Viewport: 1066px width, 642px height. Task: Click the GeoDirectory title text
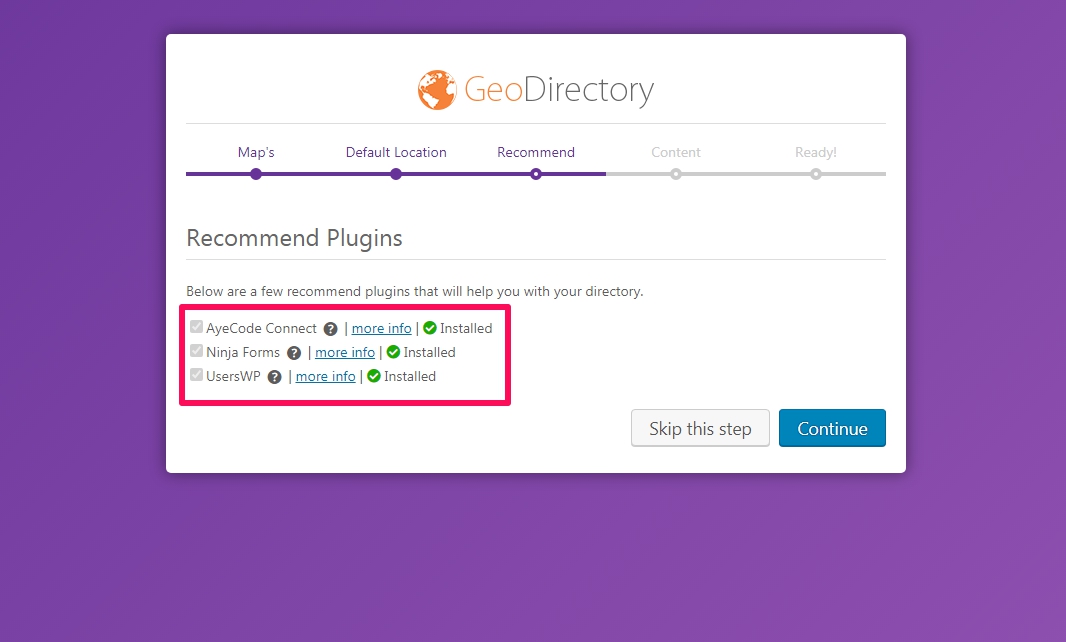coord(559,90)
